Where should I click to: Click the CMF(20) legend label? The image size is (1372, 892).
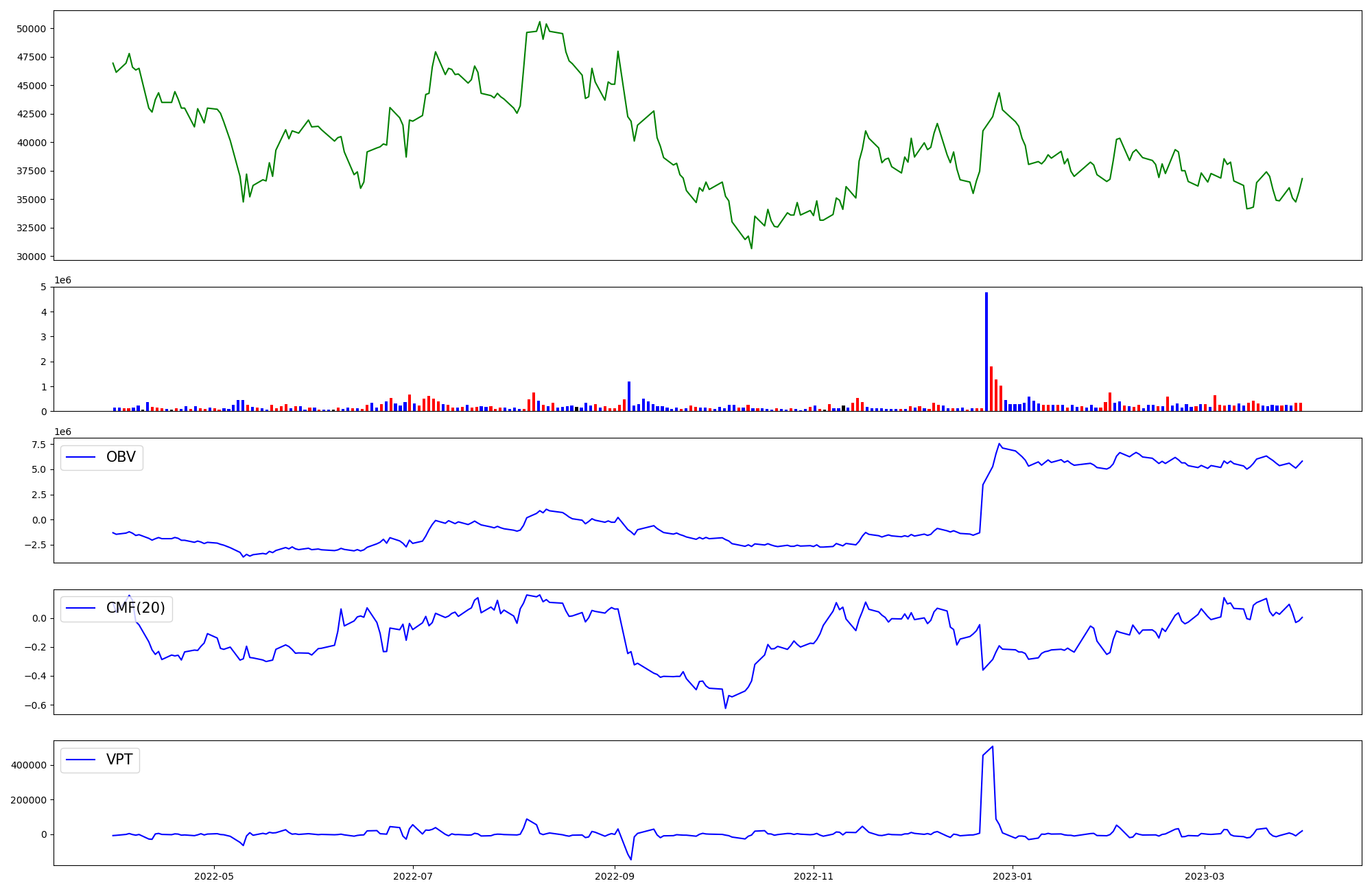click(x=135, y=608)
